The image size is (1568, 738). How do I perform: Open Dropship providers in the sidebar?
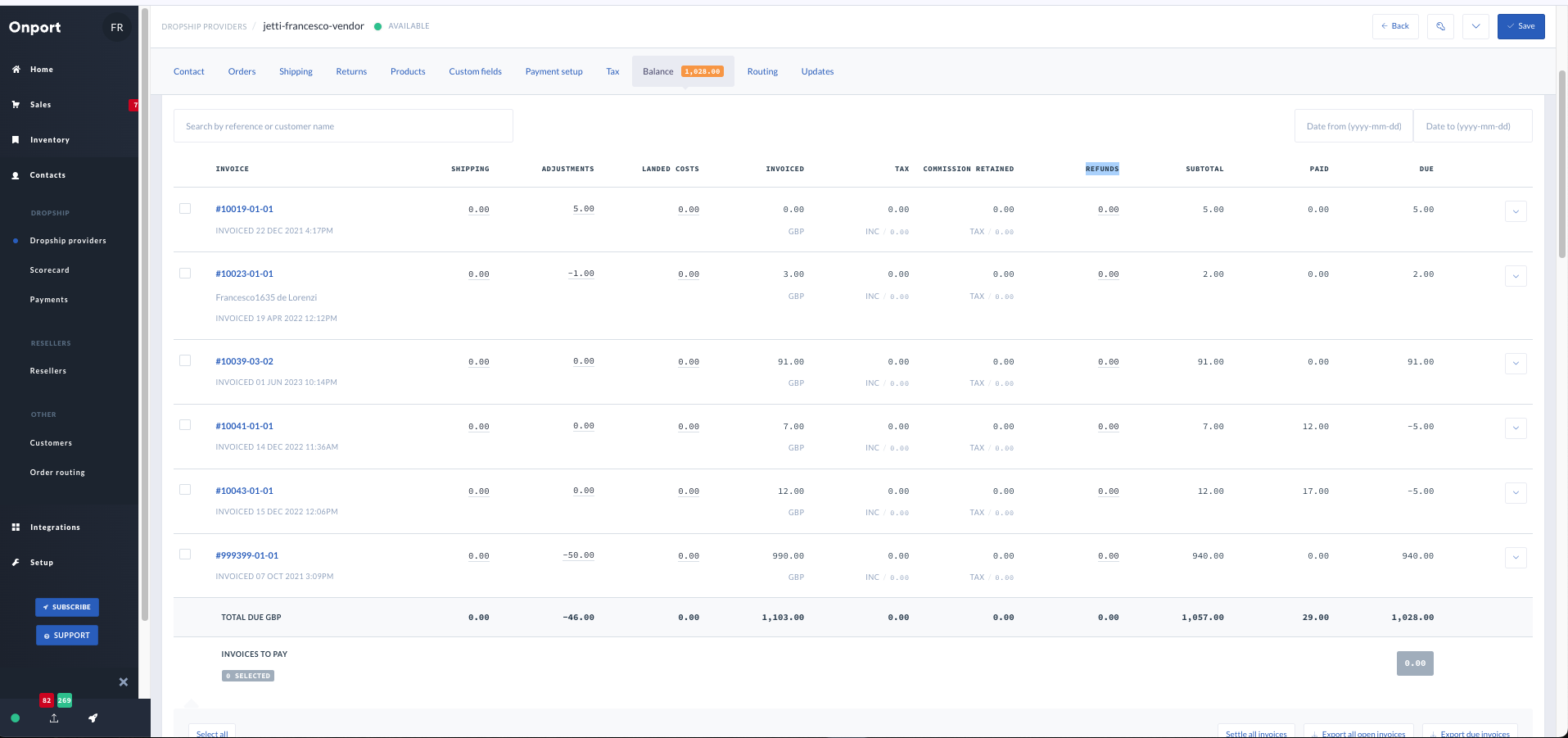[x=68, y=241]
